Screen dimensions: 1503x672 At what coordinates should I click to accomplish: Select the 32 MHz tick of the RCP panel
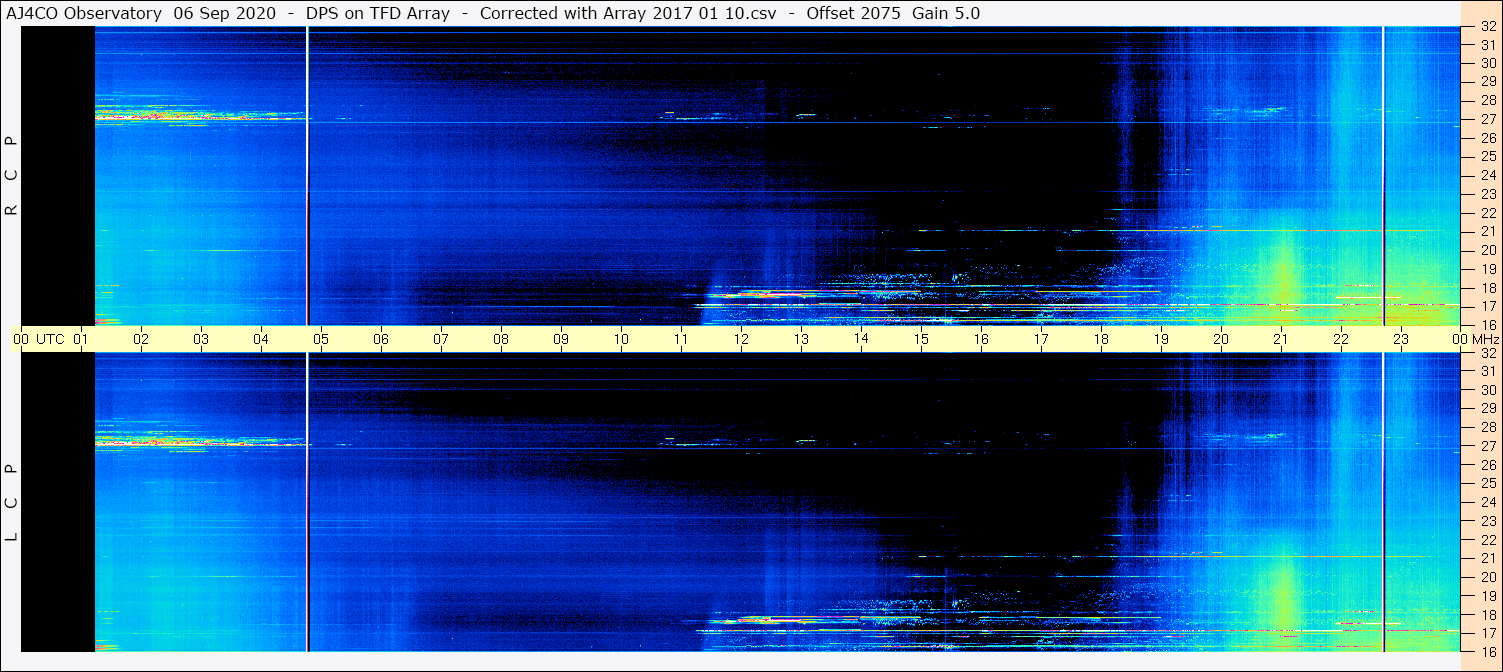click(1488, 27)
